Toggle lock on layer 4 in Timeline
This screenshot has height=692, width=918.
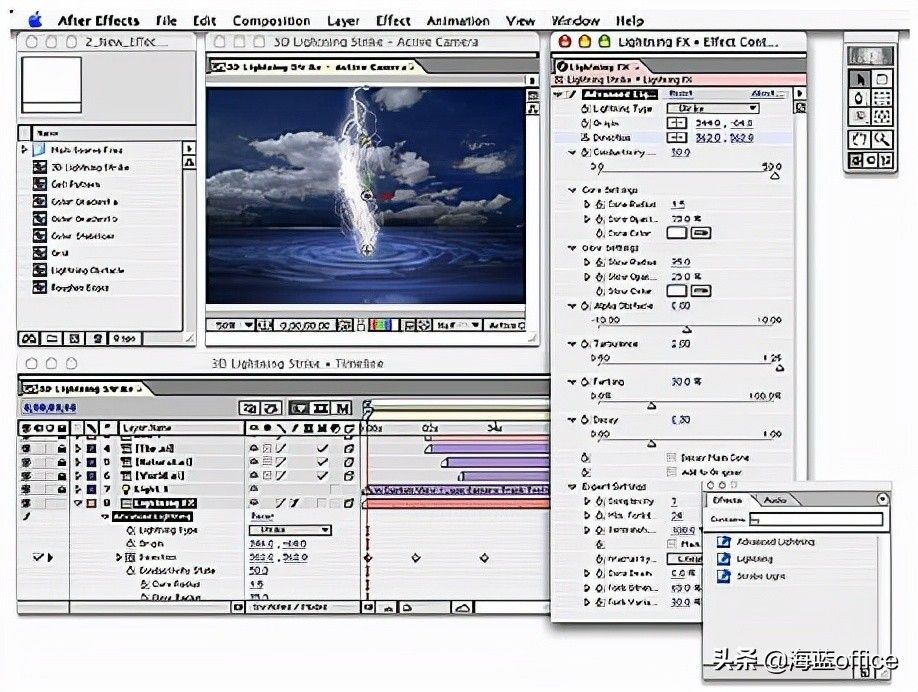(x=61, y=448)
